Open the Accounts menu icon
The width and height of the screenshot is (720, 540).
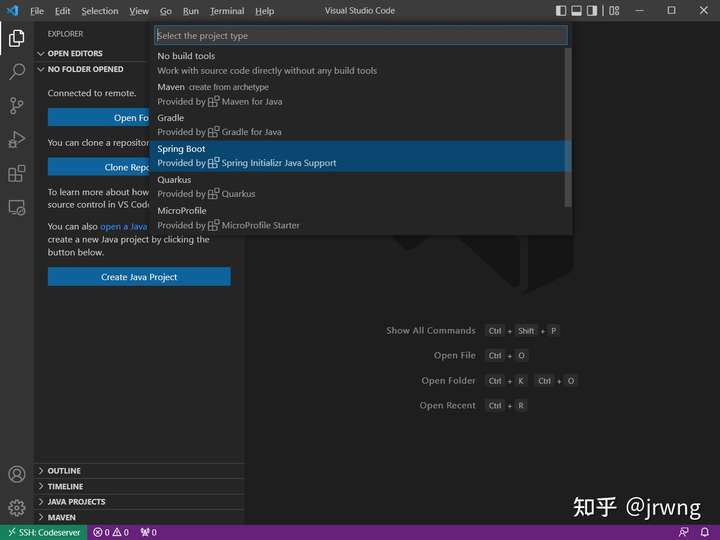(x=17, y=474)
